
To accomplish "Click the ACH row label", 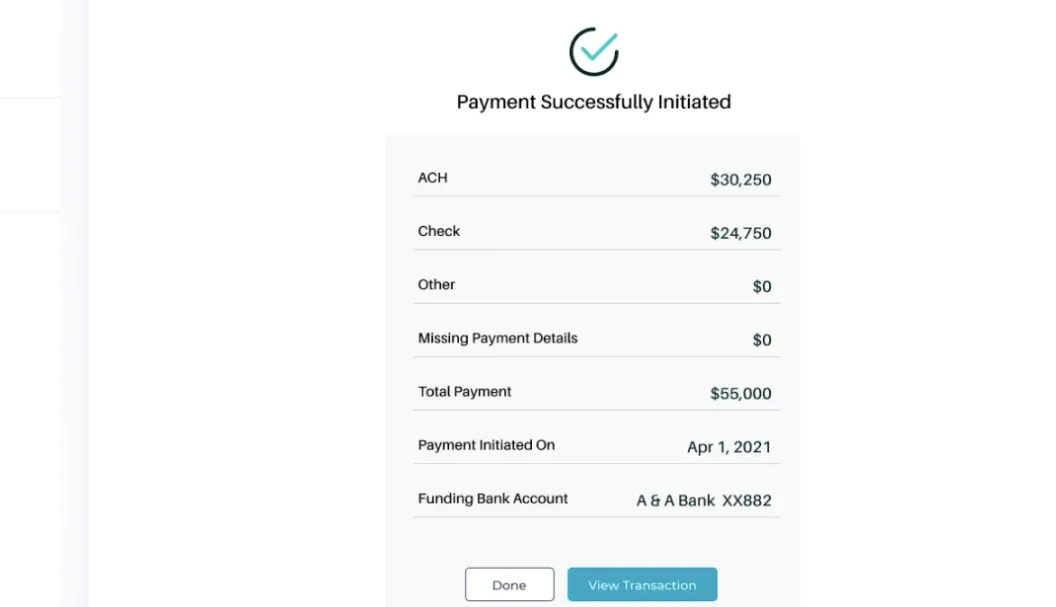I will [432, 178].
